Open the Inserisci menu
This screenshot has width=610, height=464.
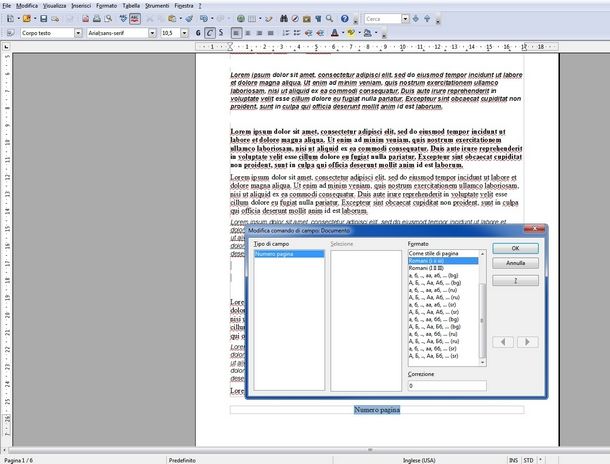point(81,6)
